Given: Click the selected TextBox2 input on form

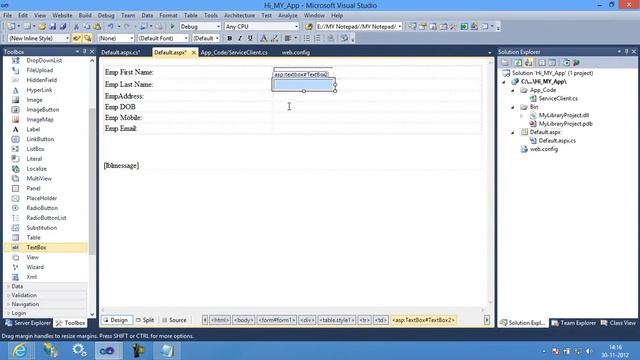Looking at the screenshot, I should 304,85.
